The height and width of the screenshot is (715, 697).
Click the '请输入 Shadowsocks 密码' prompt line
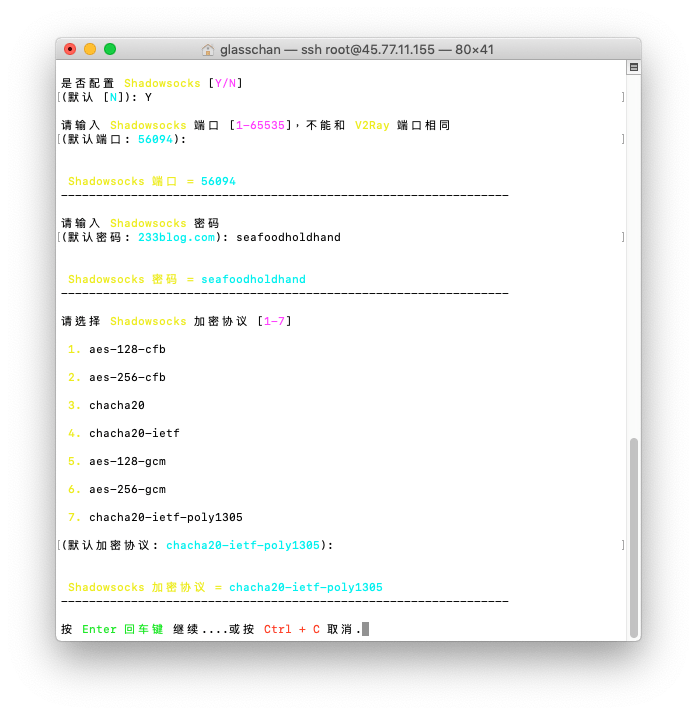coord(140,223)
